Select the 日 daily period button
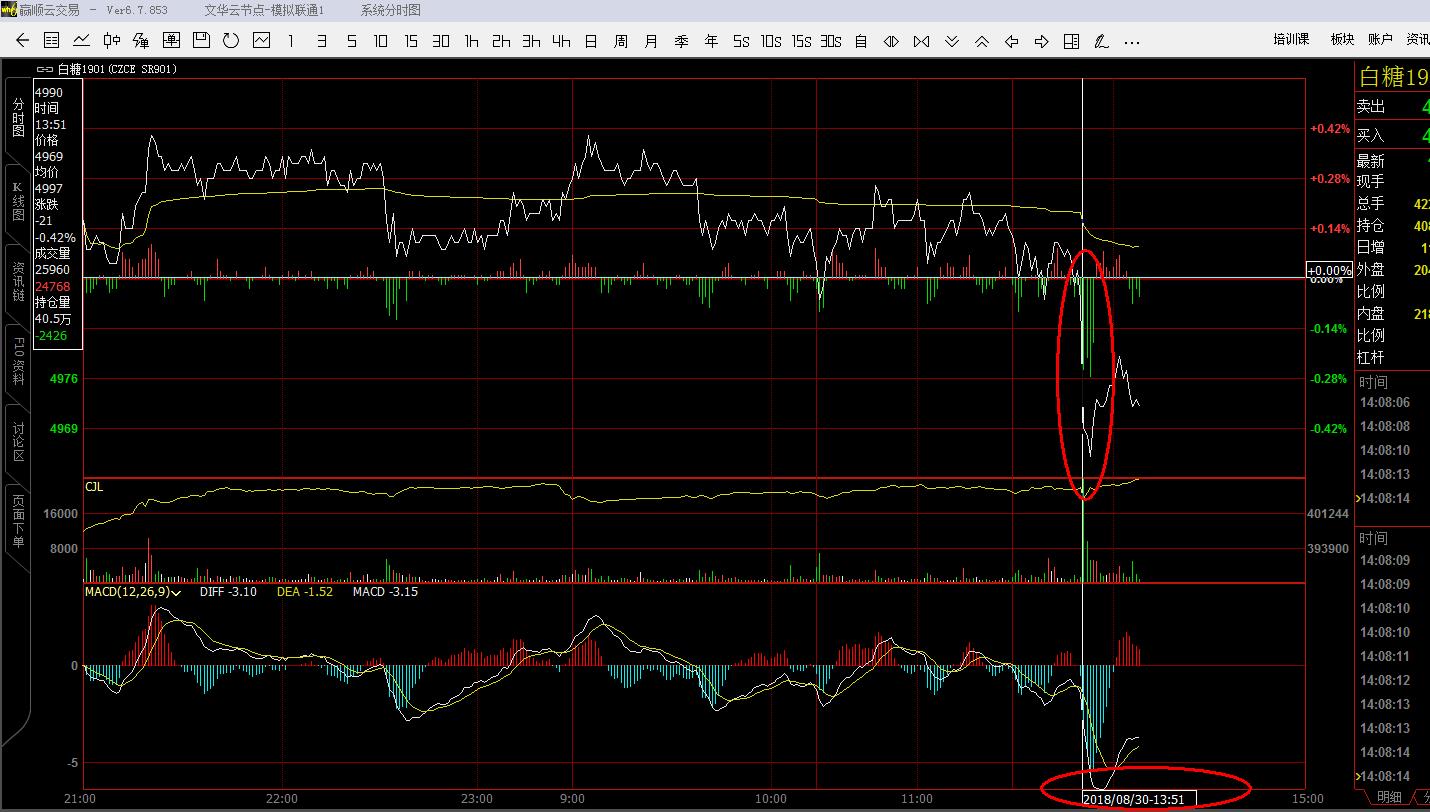The width and height of the screenshot is (1430, 812). [x=591, y=41]
